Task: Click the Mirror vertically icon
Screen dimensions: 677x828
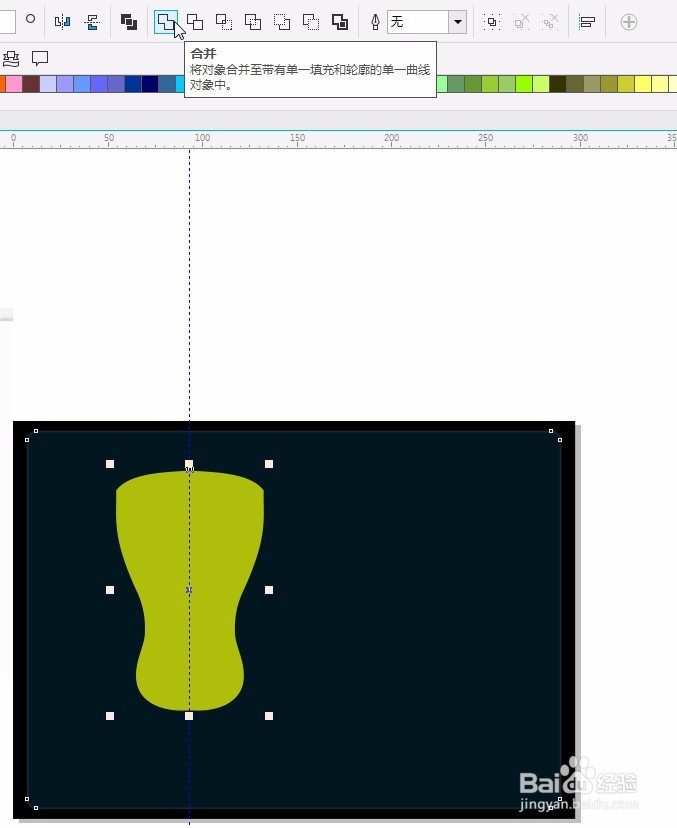Action: coord(92,22)
